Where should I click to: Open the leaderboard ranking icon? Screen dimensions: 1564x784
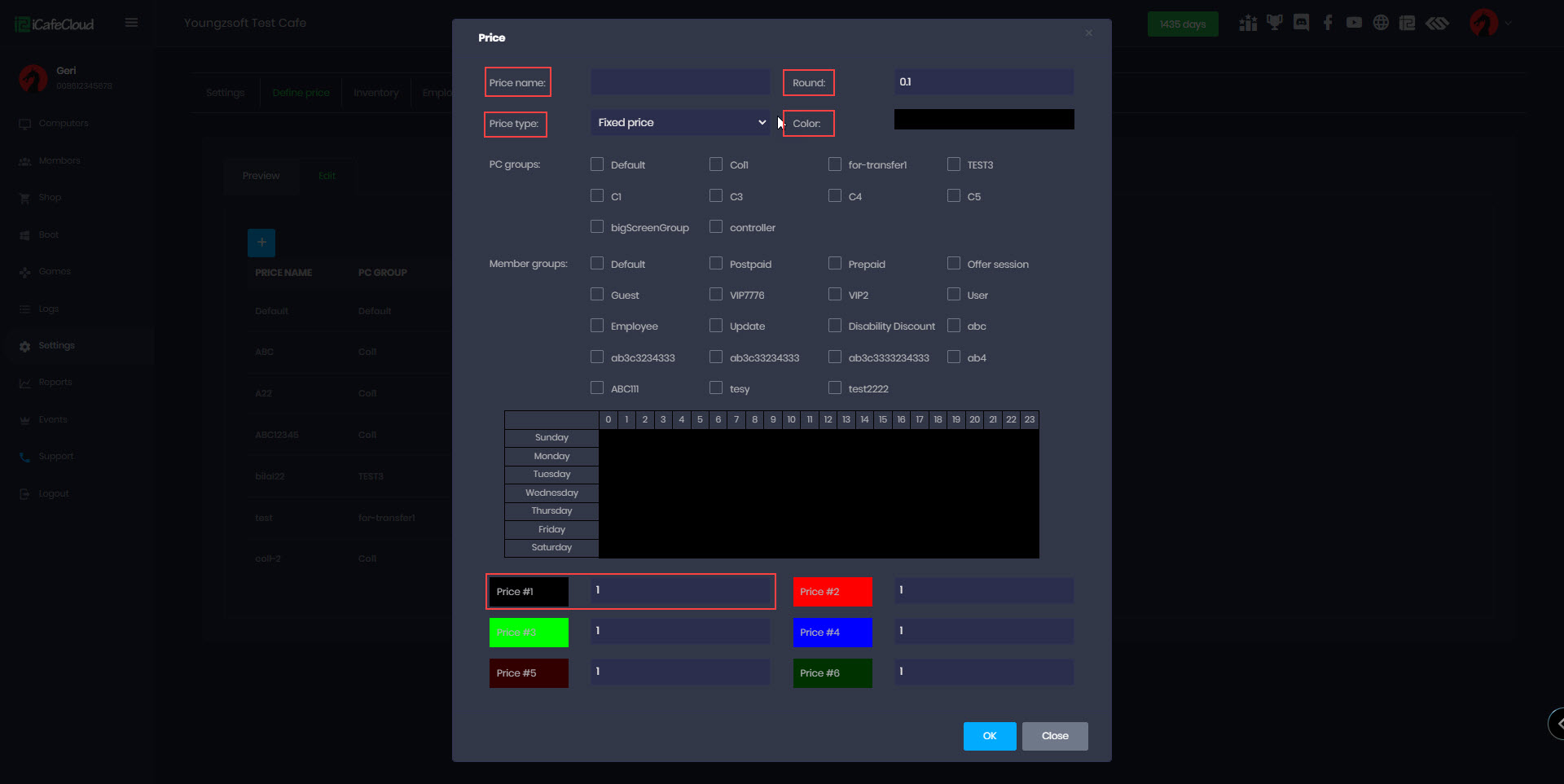pyautogui.click(x=1248, y=23)
